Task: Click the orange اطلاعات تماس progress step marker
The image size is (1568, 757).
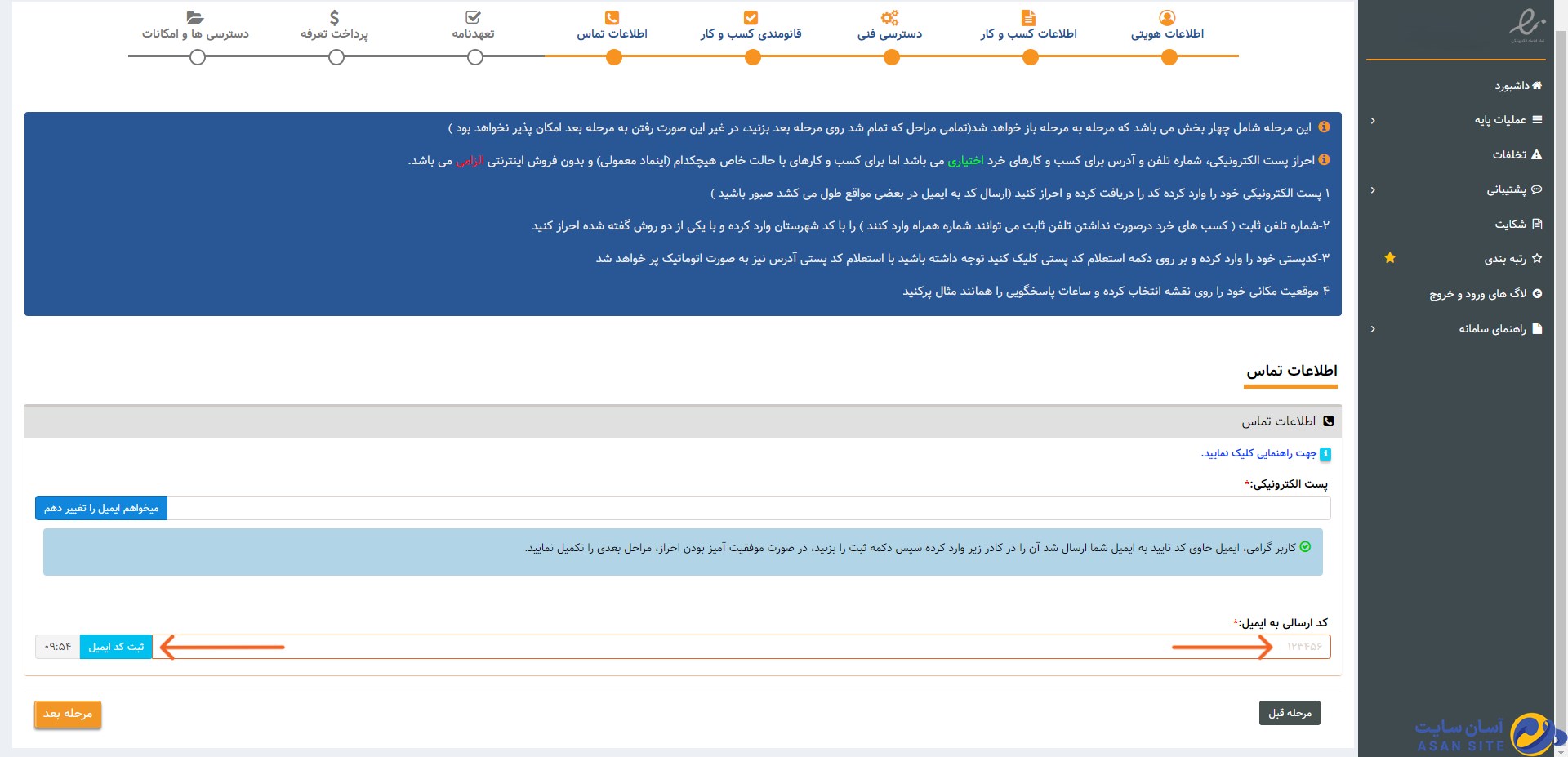Action: [x=614, y=57]
